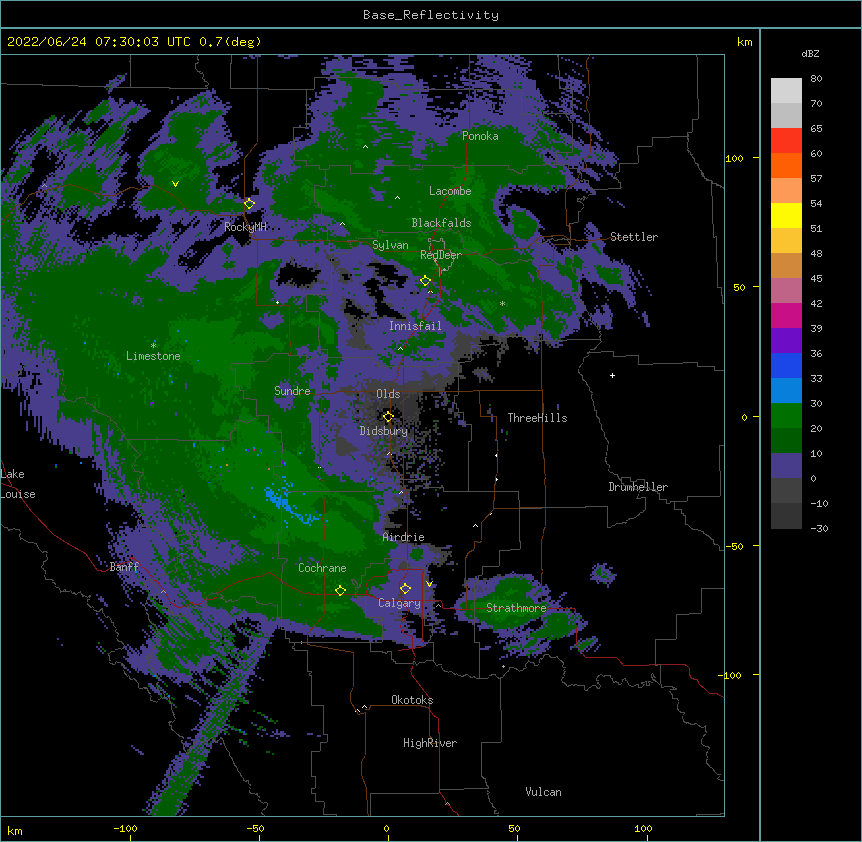Click the Okotoks label
Viewport: 862px width, 842px height.
pos(412,700)
